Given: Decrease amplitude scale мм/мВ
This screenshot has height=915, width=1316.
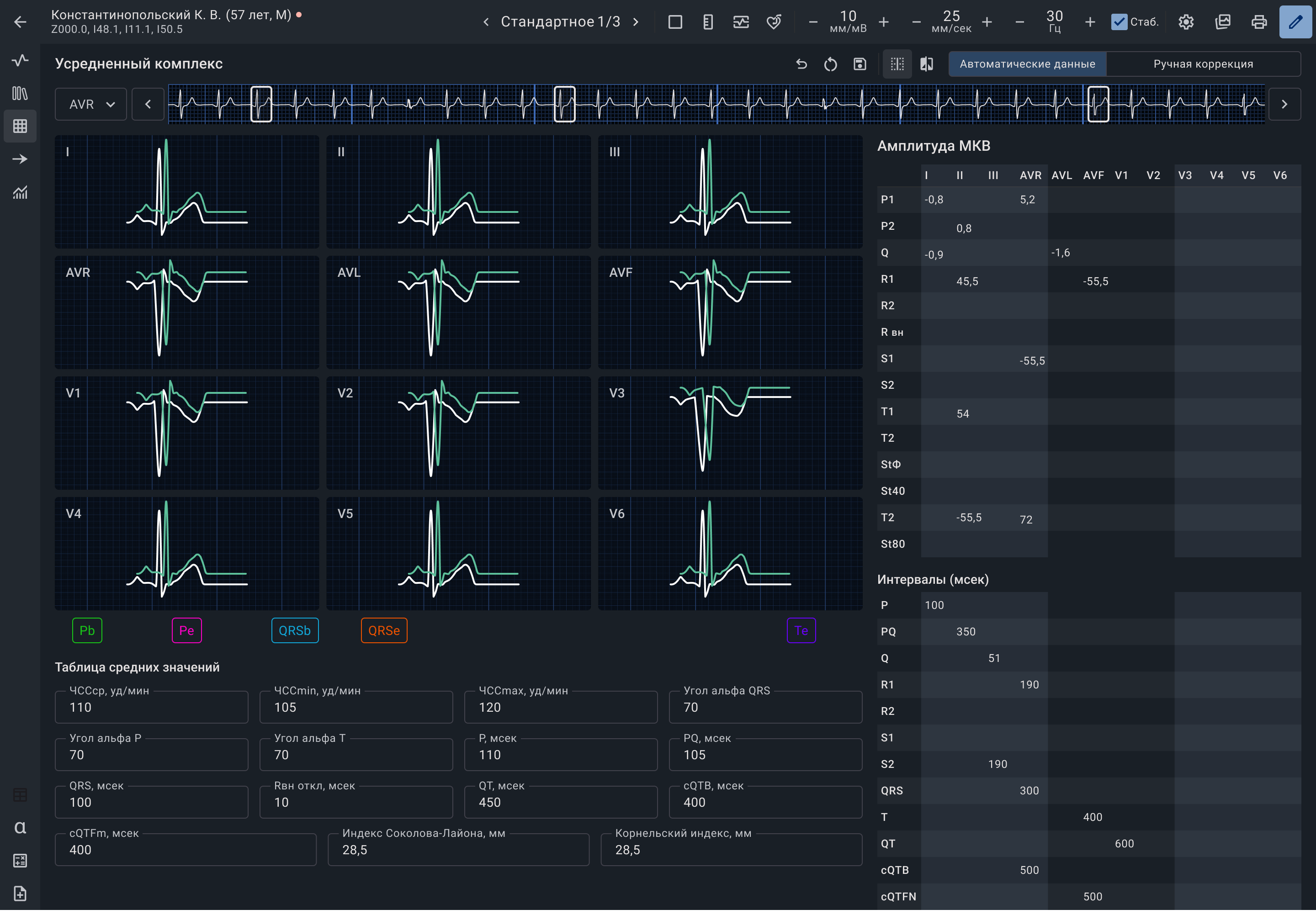Looking at the screenshot, I should 813,22.
